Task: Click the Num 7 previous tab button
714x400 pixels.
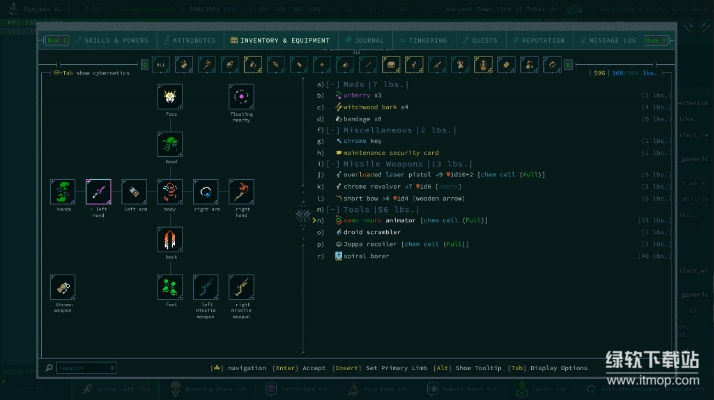Action: [x=57, y=41]
